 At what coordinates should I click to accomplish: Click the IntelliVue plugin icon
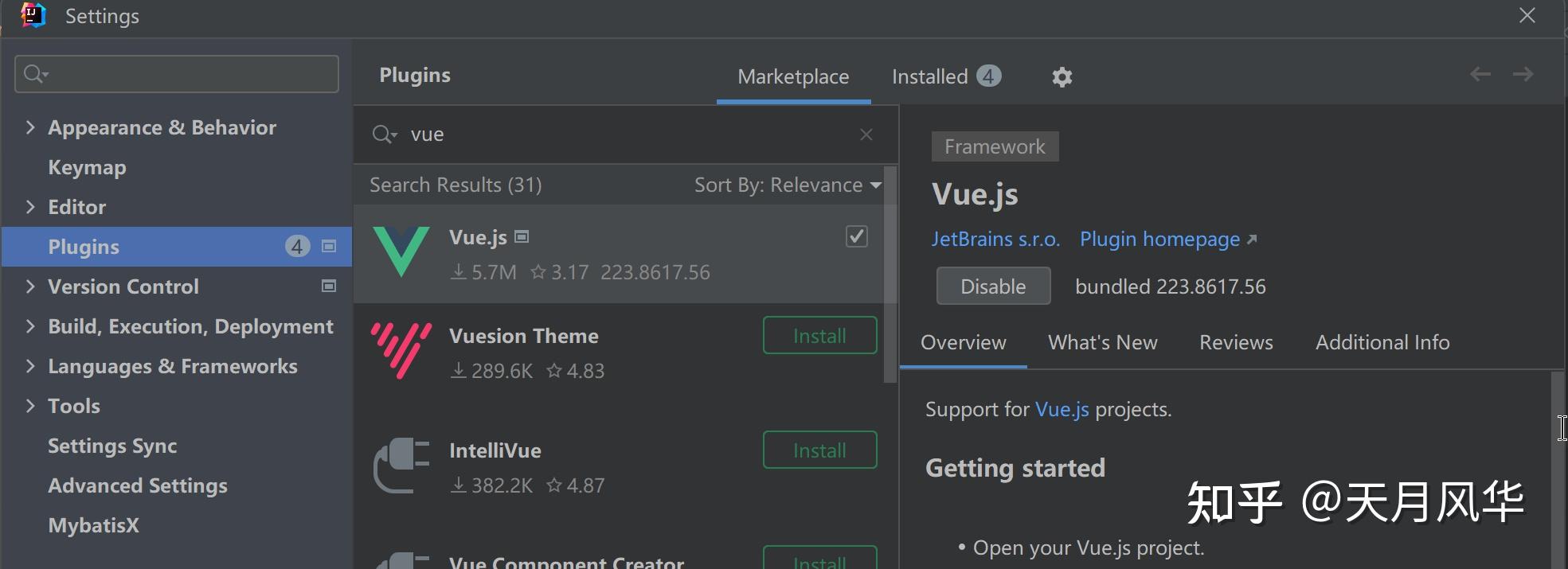pos(401,466)
